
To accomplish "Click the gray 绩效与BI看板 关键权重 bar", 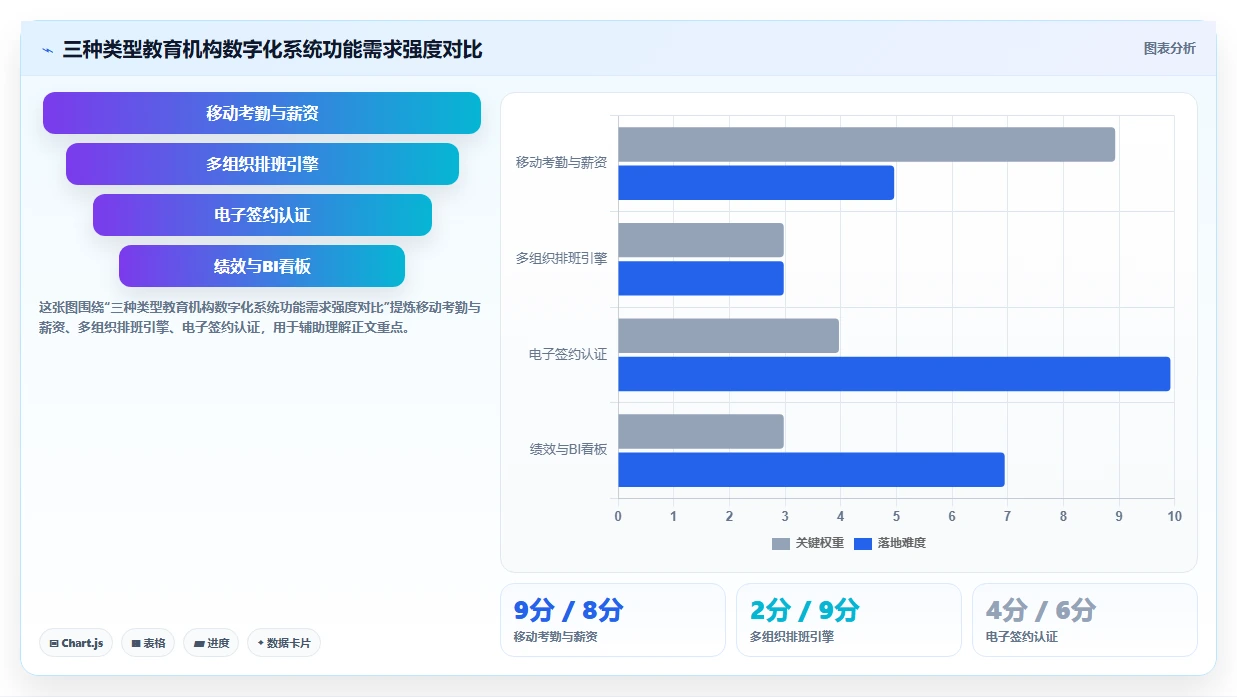I will (701, 431).
